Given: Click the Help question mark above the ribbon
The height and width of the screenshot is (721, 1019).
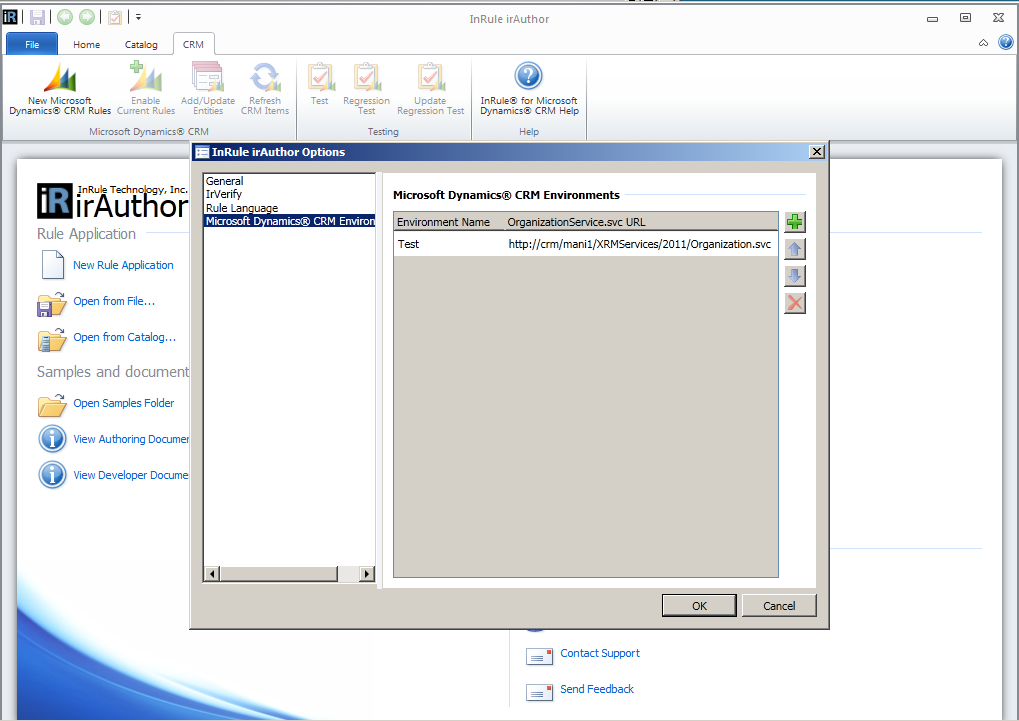Looking at the screenshot, I should (1005, 42).
